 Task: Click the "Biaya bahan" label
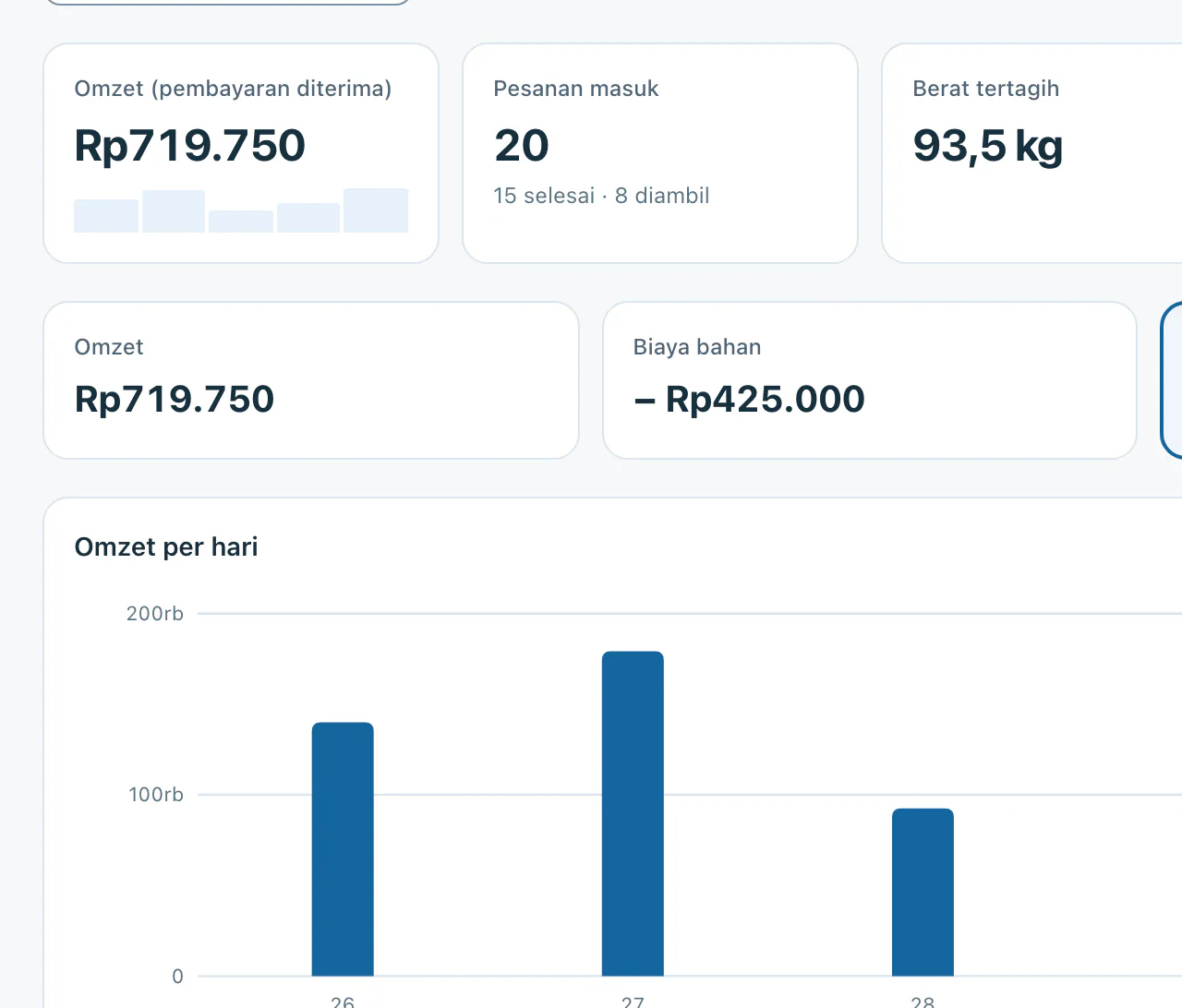(x=697, y=347)
